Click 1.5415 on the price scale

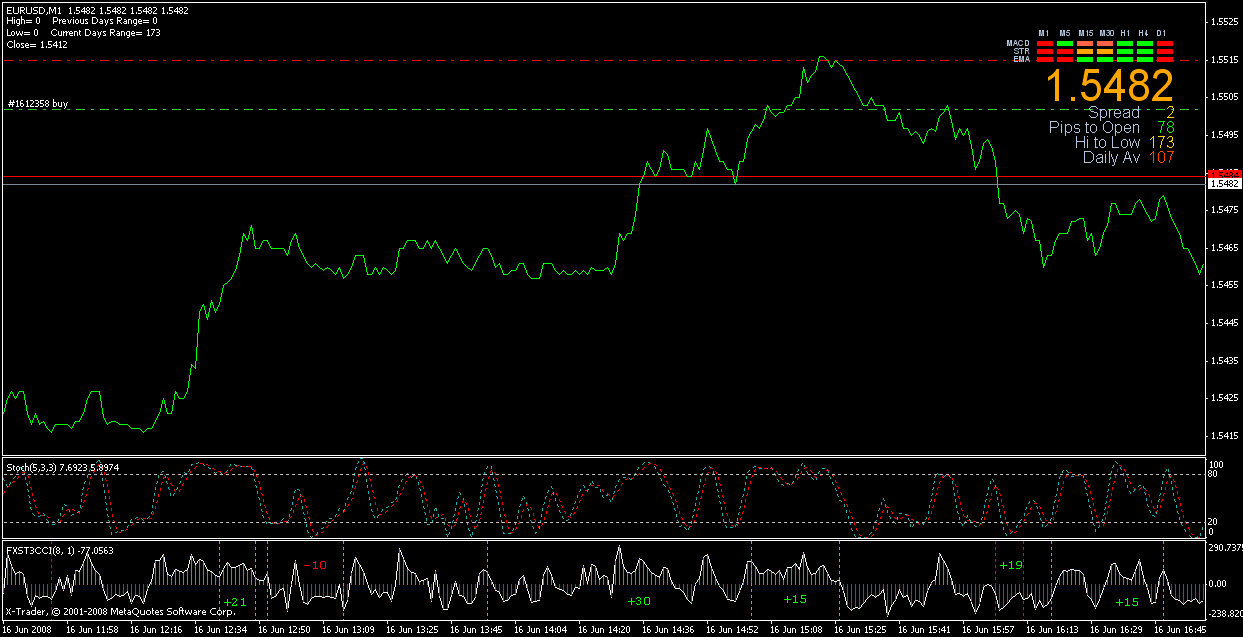coord(1225,435)
